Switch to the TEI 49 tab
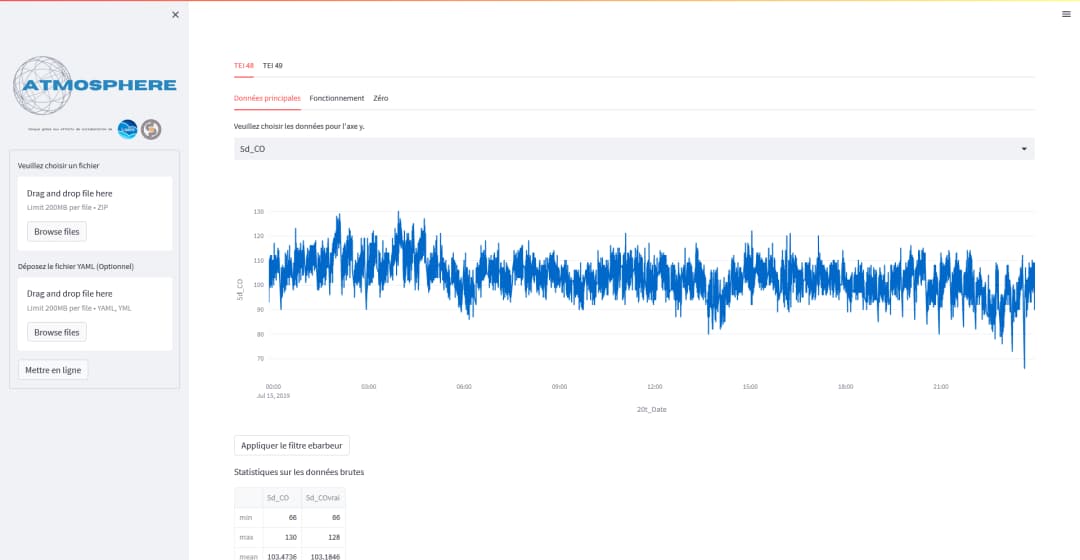Viewport: 1080px width, 560px height. coord(273,65)
